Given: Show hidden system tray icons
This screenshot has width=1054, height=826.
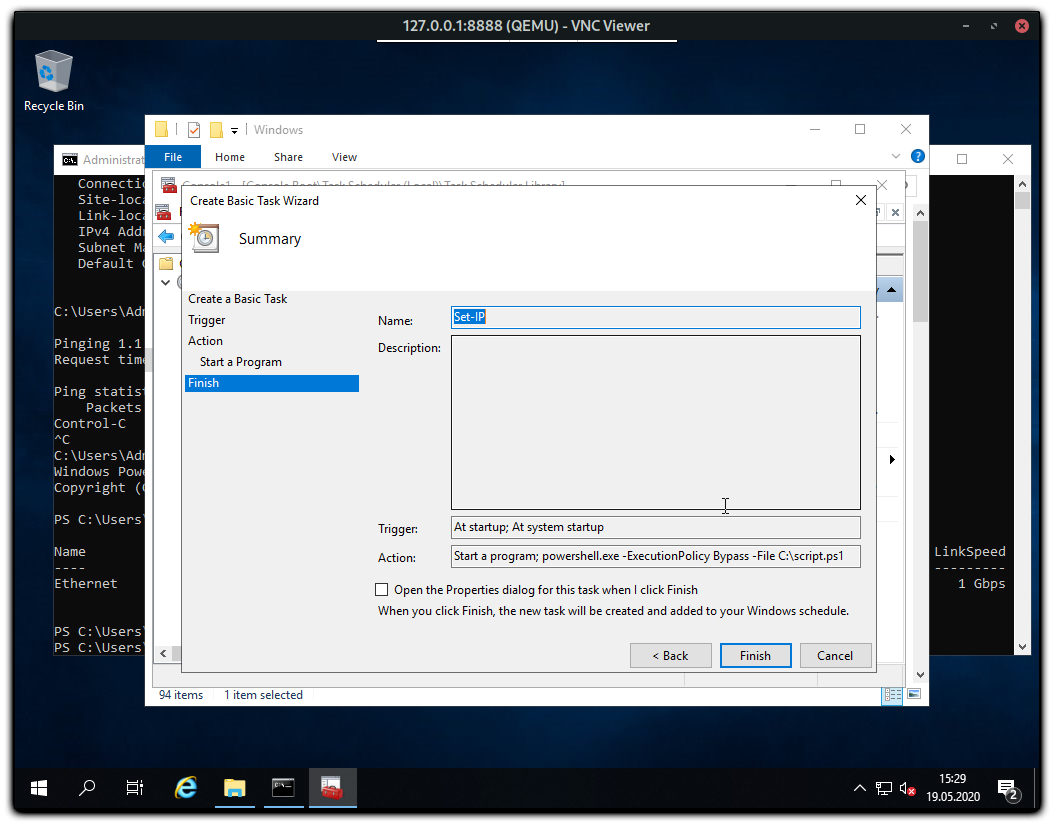Looking at the screenshot, I should tap(859, 789).
